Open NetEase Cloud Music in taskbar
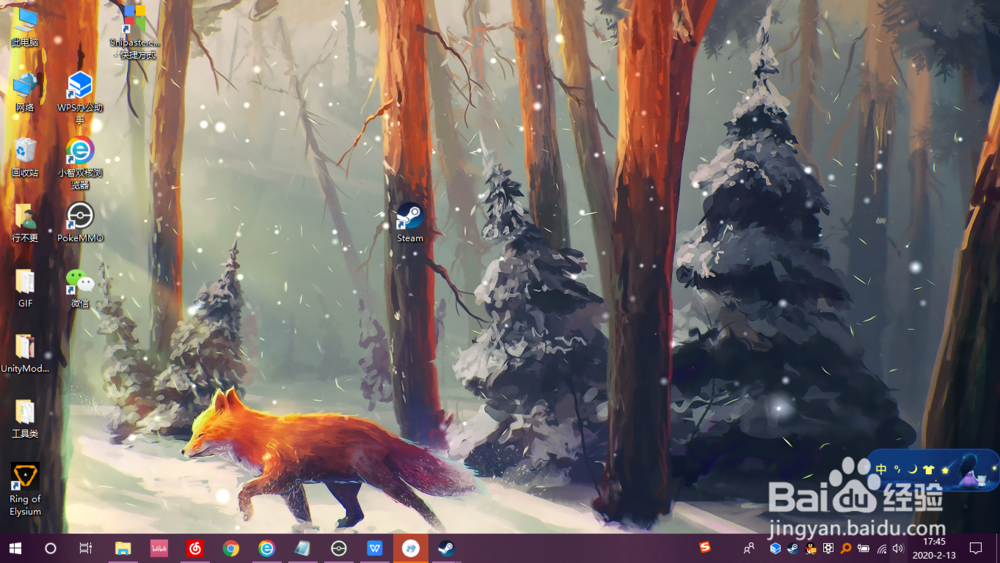 point(195,548)
